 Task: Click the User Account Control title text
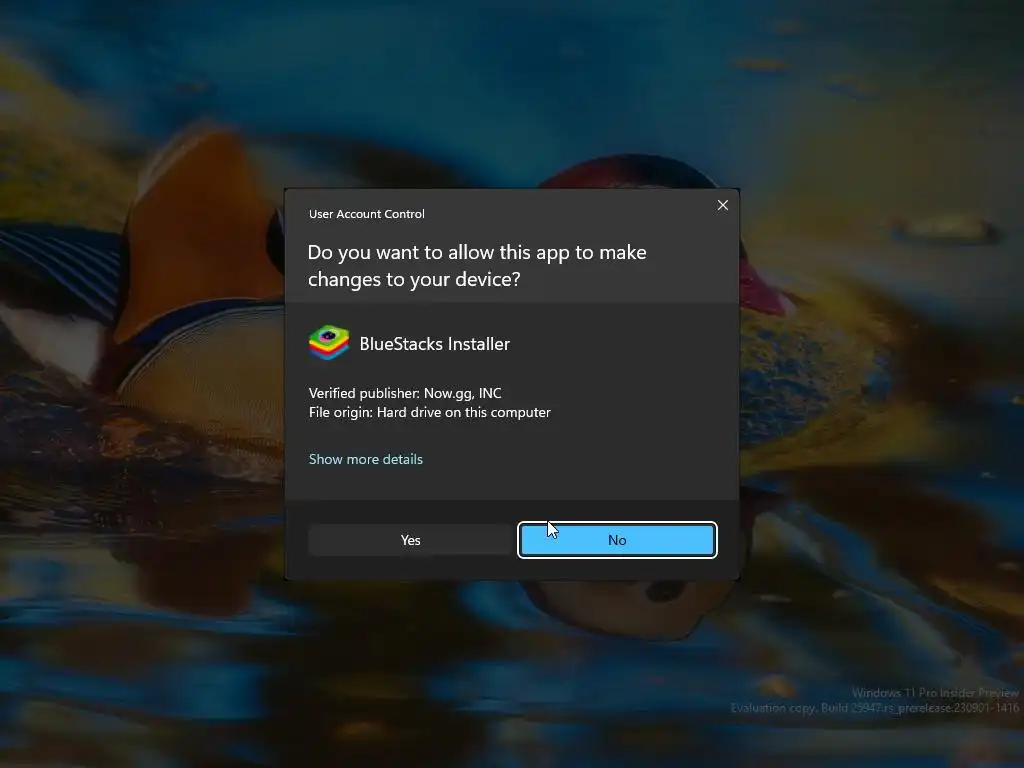[366, 214]
